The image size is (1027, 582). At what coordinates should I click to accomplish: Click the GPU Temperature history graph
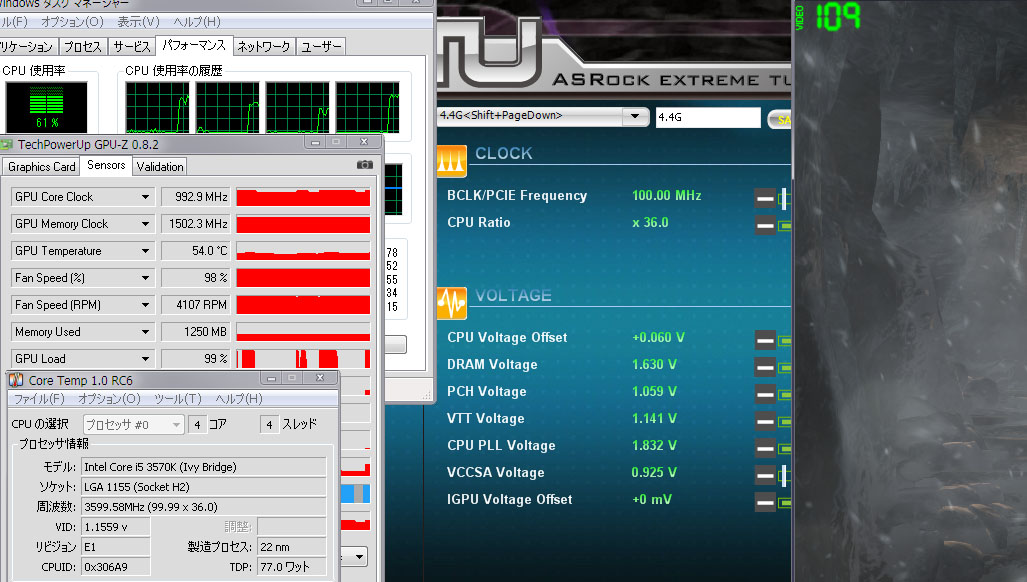pyautogui.click(x=303, y=251)
